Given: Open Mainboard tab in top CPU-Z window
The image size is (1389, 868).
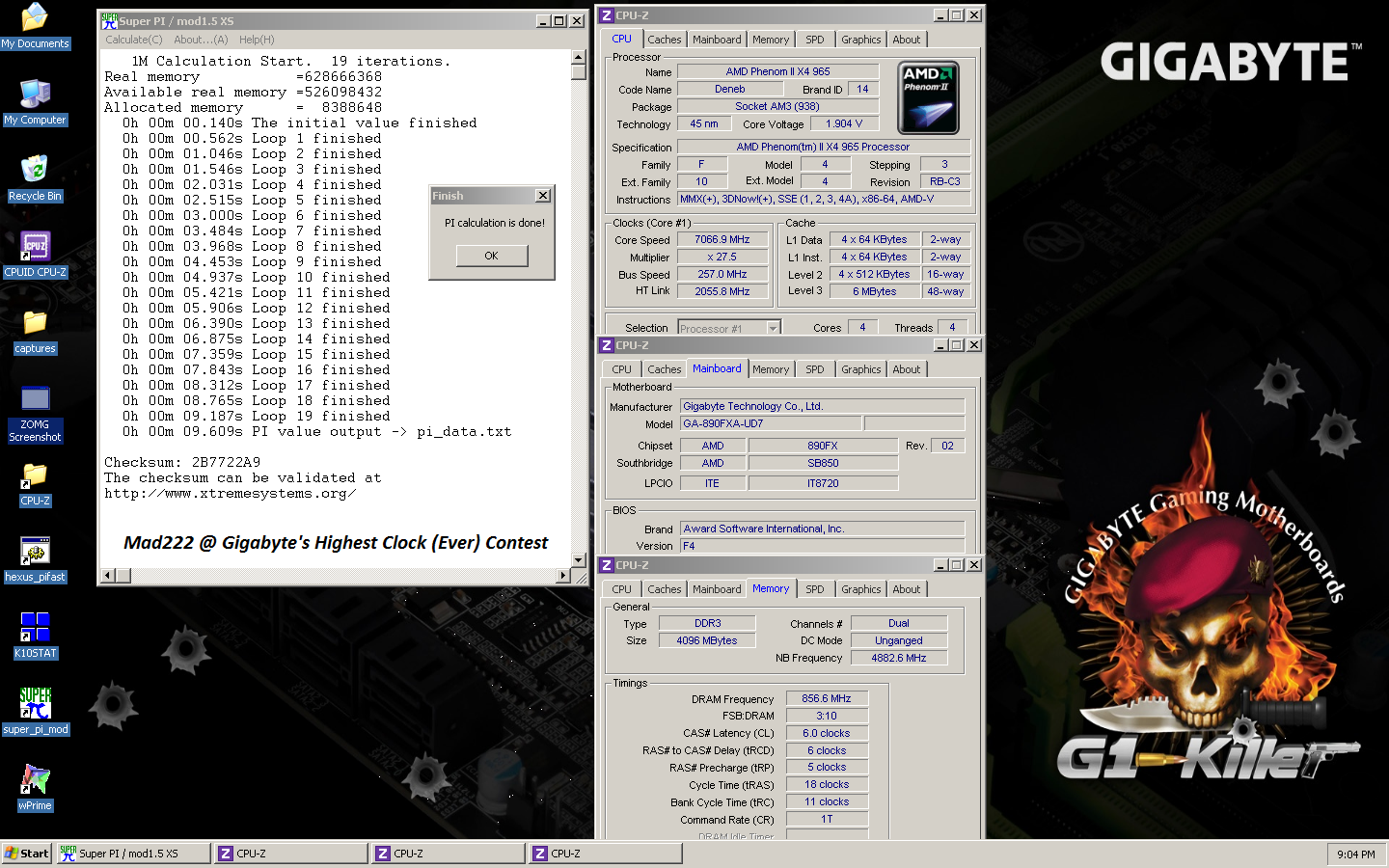Looking at the screenshot, I should tap(717, 40).
